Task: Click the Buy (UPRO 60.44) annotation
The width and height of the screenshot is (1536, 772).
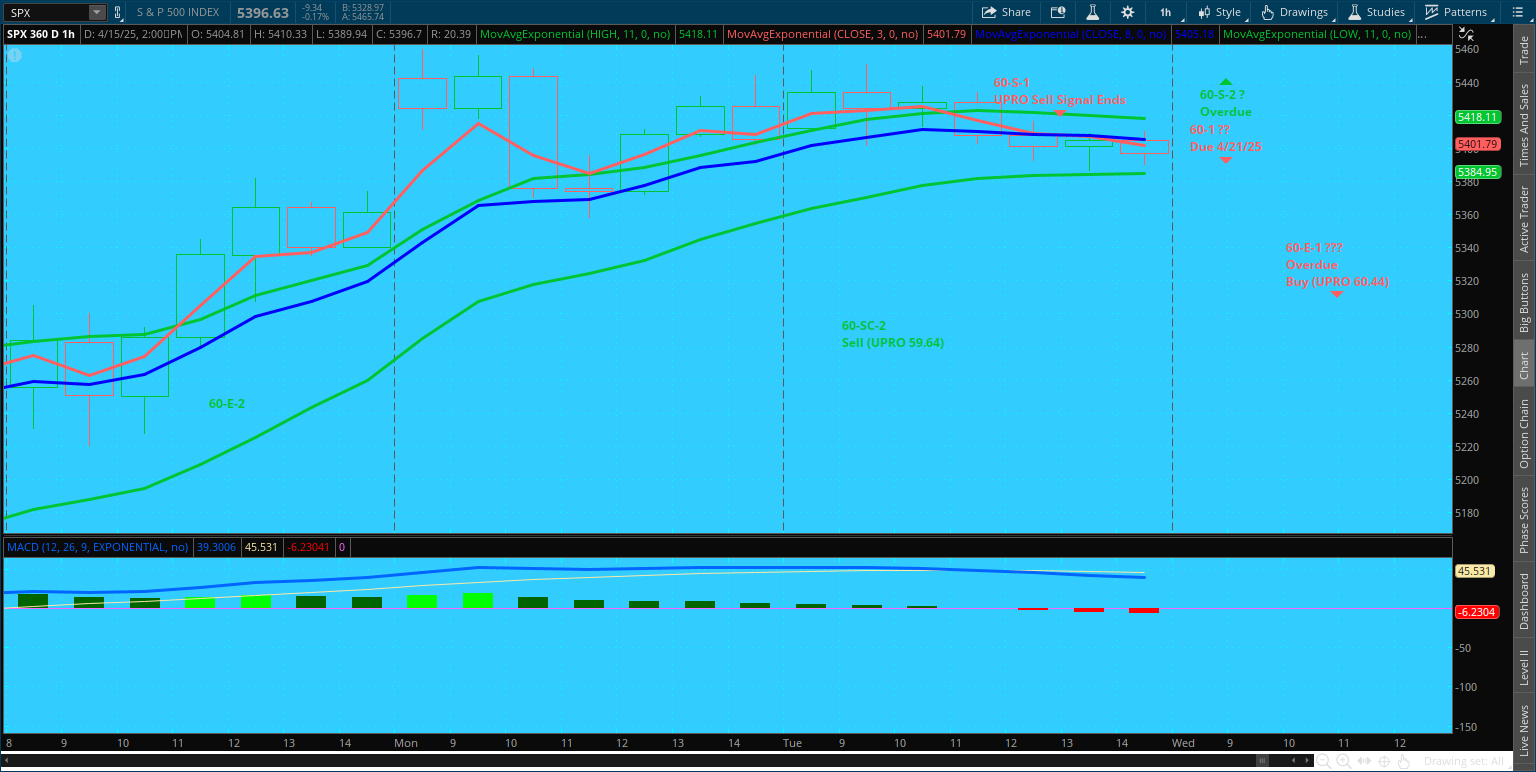Action: pos(1337,282)
